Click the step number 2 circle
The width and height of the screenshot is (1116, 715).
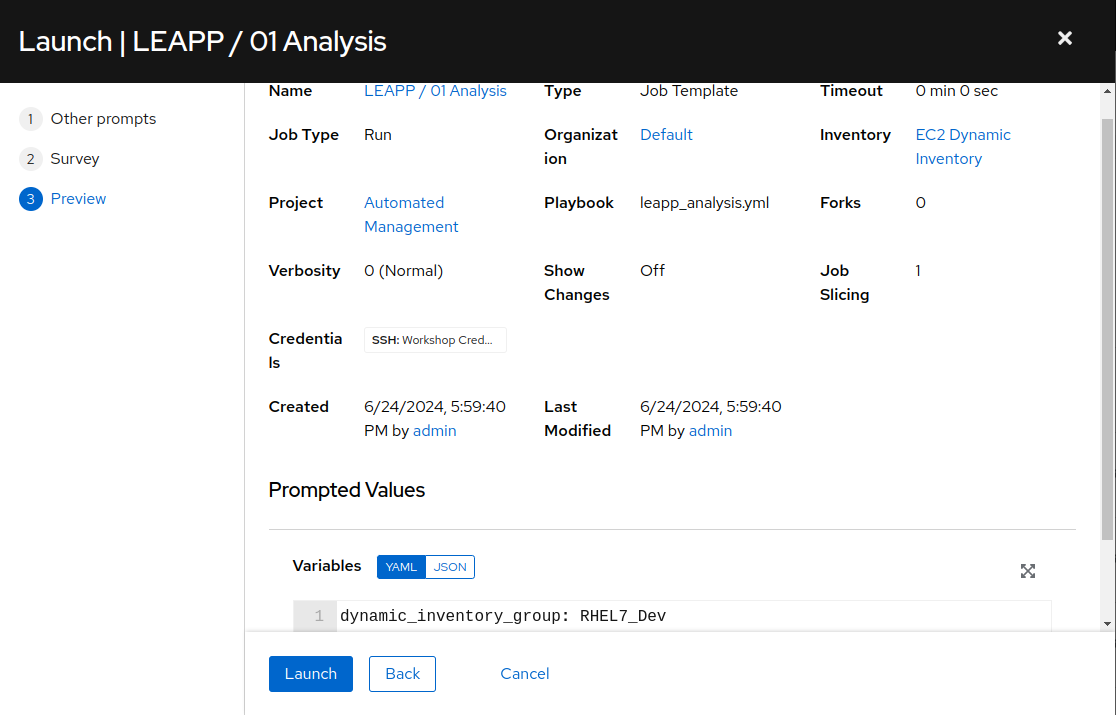31,159
